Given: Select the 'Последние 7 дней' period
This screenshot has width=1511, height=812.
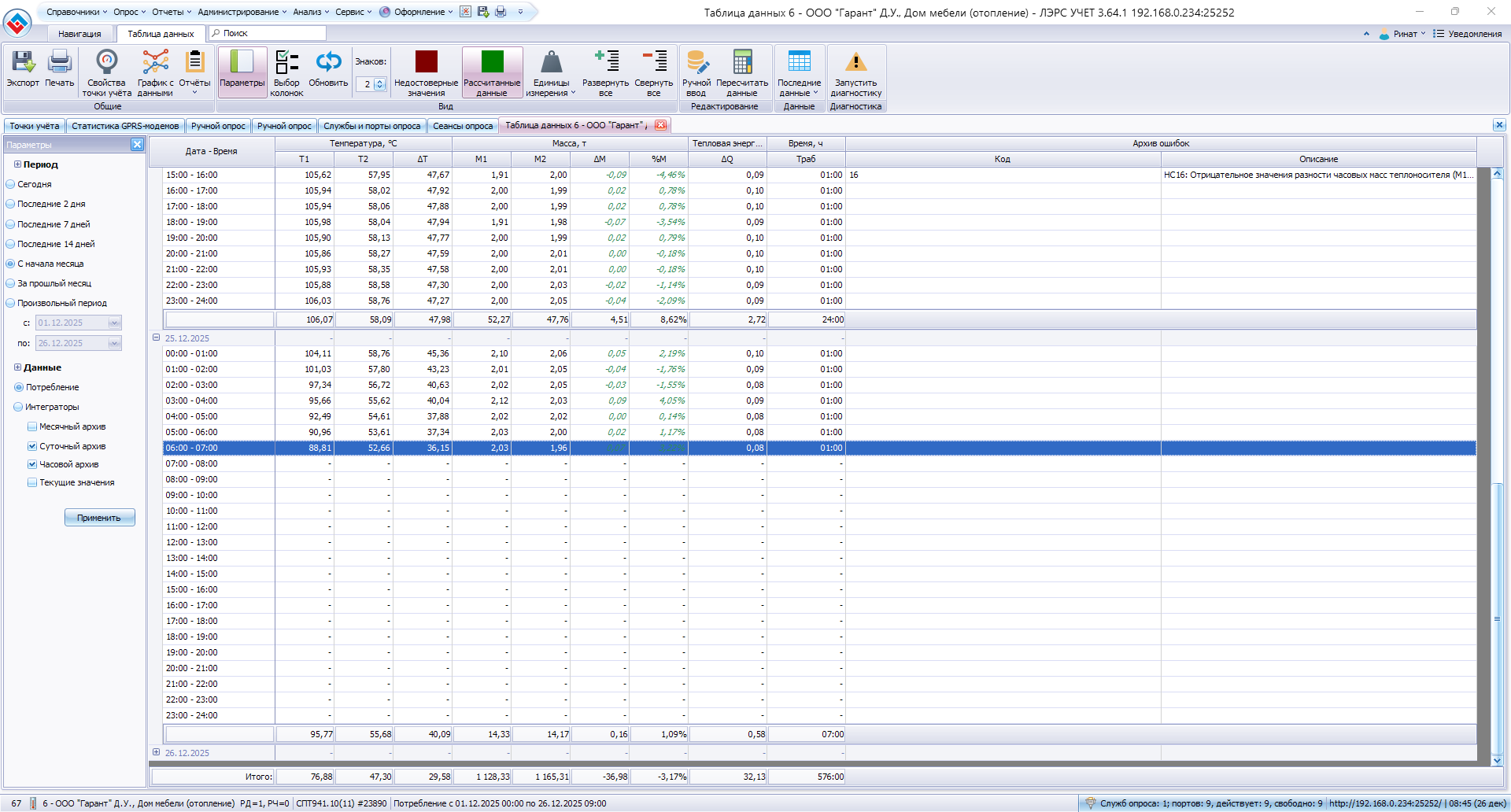Looking at the screenshot, I should pyautogui.click(x=11, y=224).
